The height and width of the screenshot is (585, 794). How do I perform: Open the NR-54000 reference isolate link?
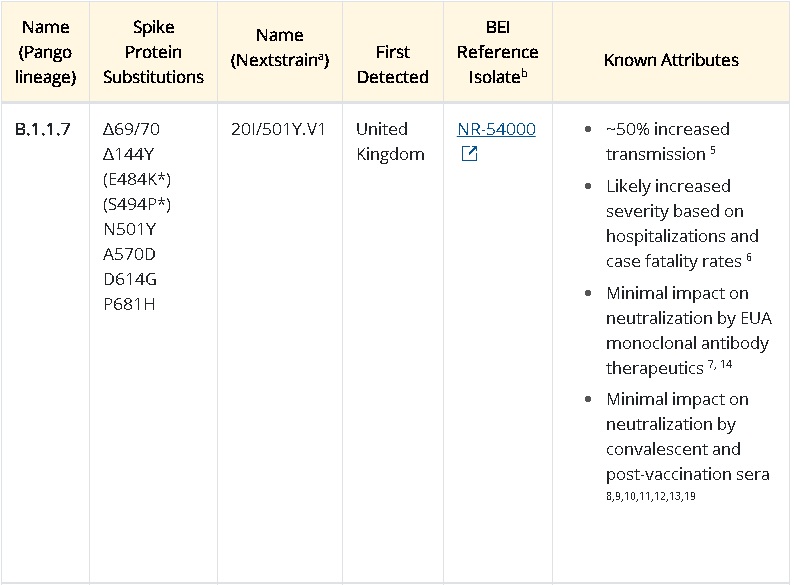(x=496, y=129)
